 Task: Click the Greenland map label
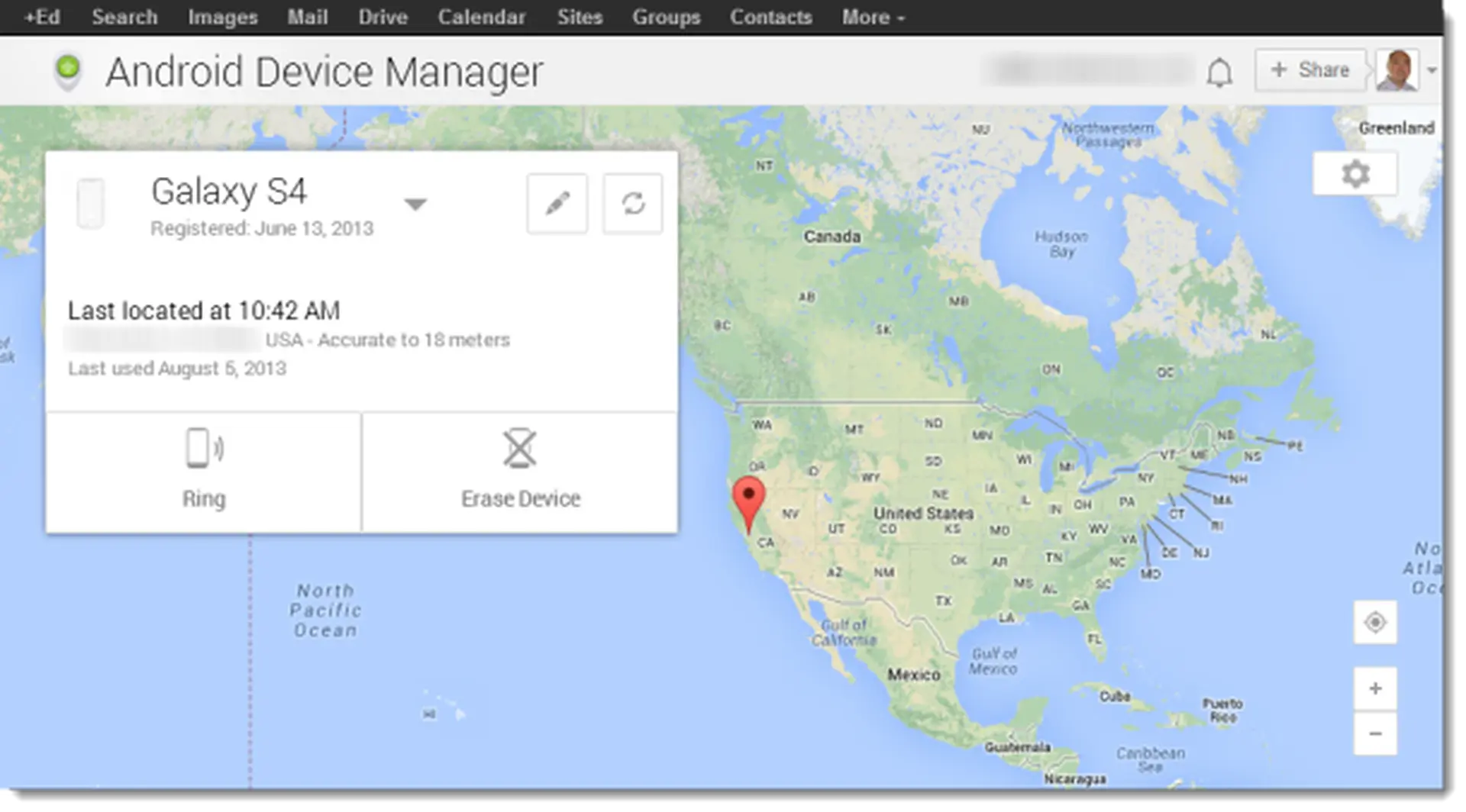[1396, 128]
